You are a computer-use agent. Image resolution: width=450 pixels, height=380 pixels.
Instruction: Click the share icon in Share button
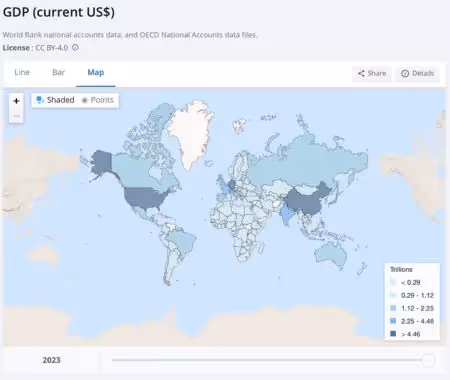pos(361,73)
